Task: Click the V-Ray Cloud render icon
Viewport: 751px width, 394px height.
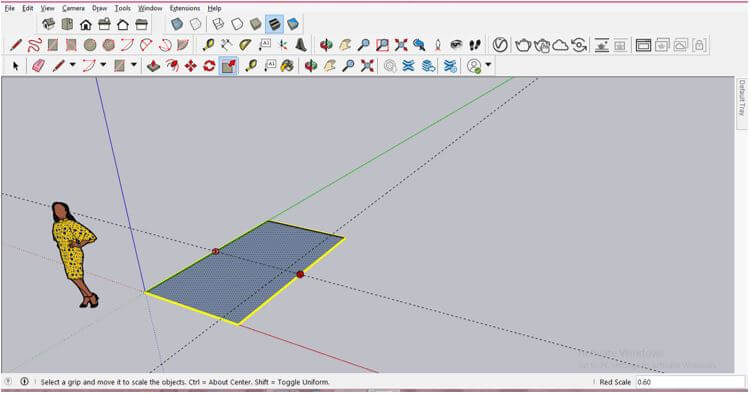Action: click(560, 45)
